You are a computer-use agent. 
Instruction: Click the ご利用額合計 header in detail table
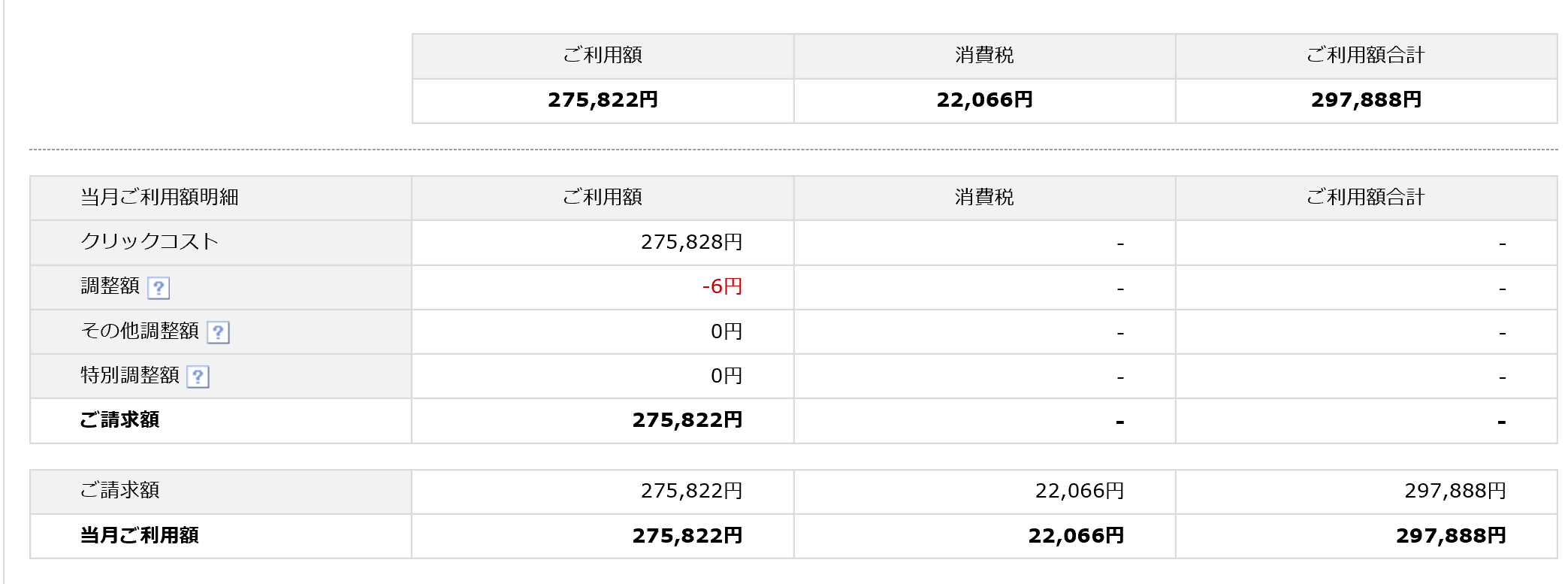(1366, 197)
